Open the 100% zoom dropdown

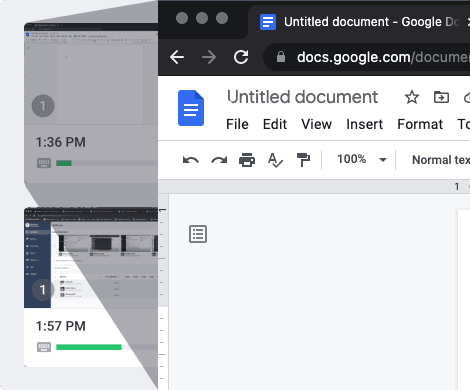pos(362,159)
